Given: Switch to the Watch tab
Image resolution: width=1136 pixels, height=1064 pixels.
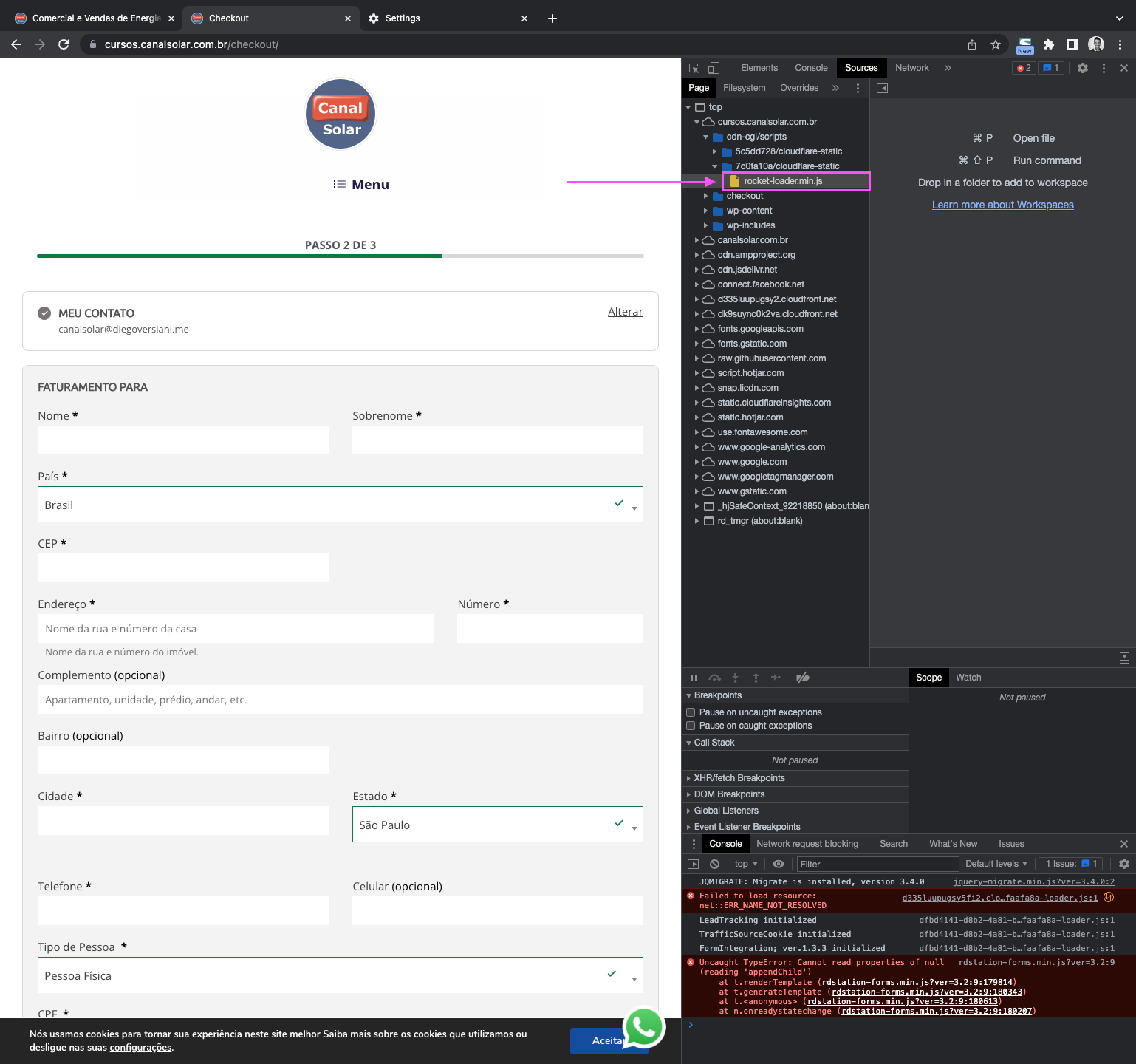Looking at the screenshot, I should [x=968, y=678].
